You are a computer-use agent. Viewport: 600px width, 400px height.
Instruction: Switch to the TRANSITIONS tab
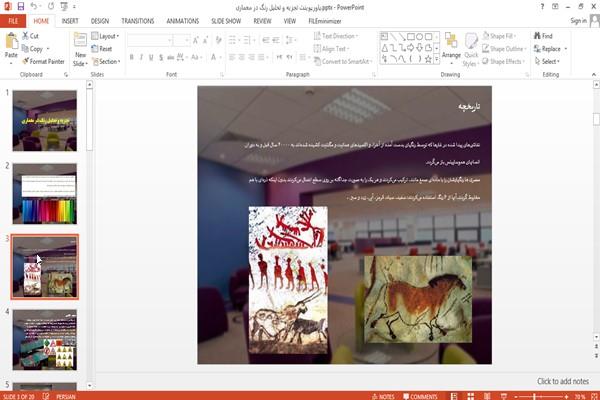[x=138, y=21]
